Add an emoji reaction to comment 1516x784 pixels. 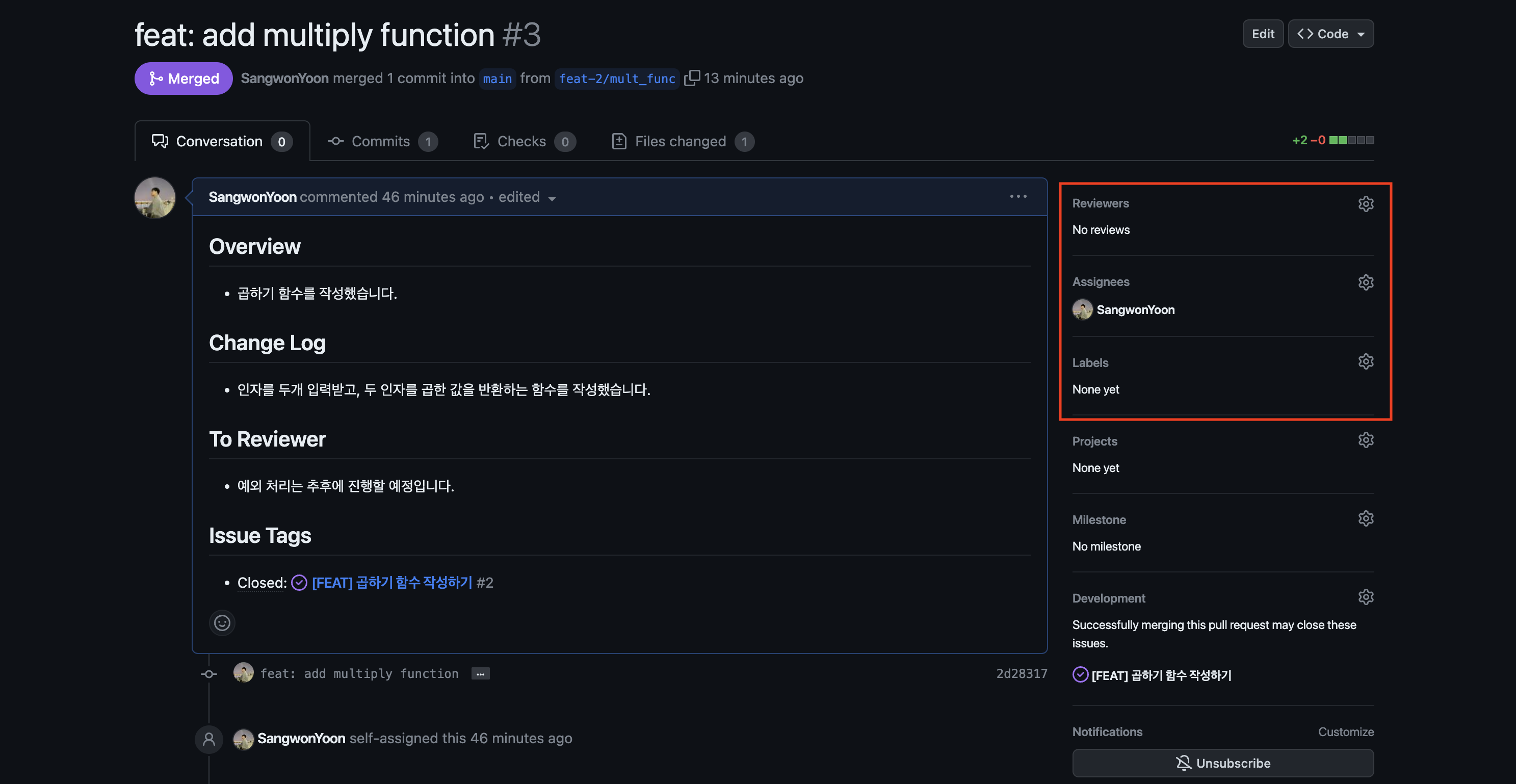point(222,623)
